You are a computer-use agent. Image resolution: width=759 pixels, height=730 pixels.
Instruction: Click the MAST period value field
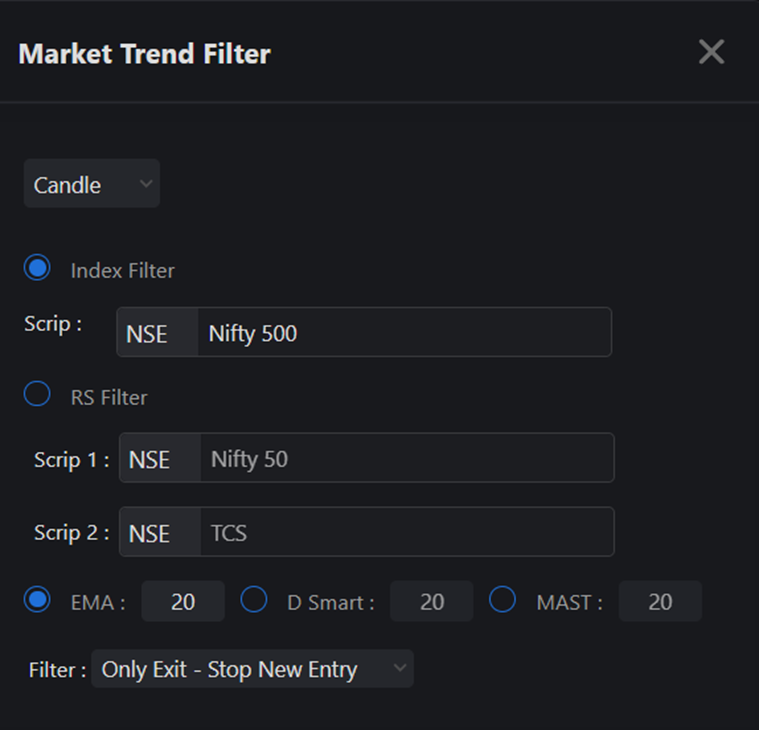pyautogui.click(x=660, y=602)
